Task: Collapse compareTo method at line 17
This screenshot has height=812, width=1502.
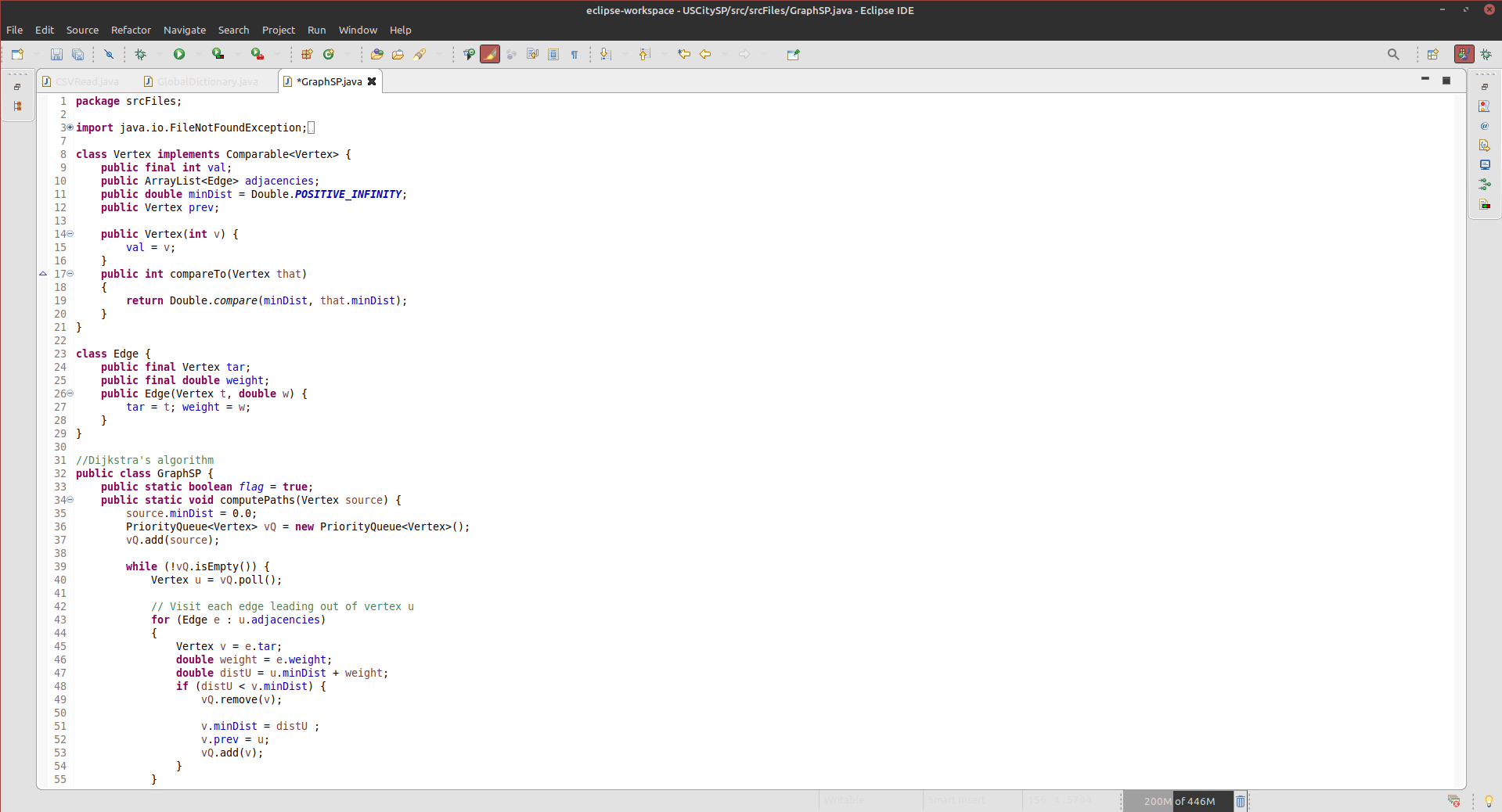Action: [x=70, y=274]
